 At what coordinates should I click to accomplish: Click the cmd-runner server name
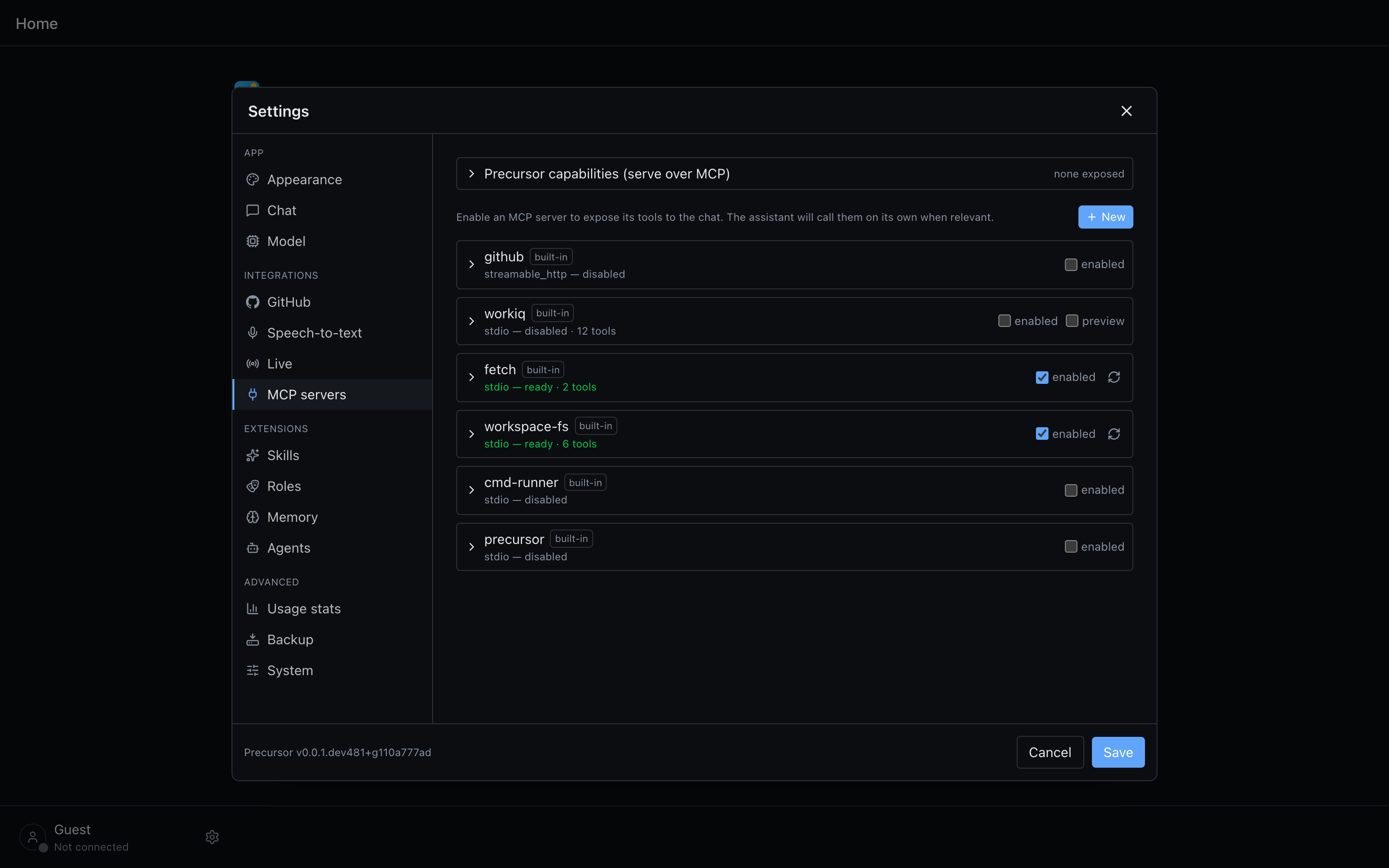click(x=521, y=482)
